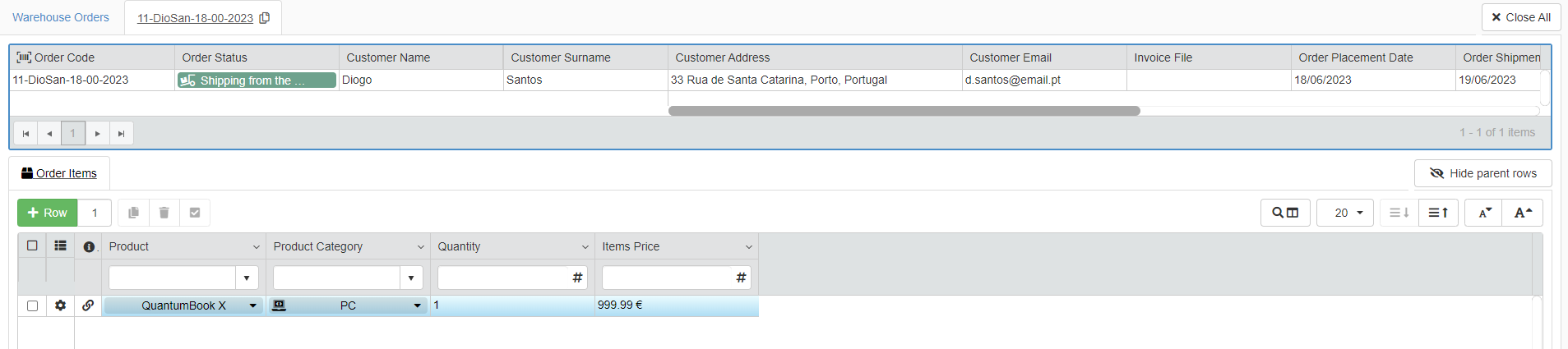Click the orders grid horizontal scrollbar

pos(904,111)
